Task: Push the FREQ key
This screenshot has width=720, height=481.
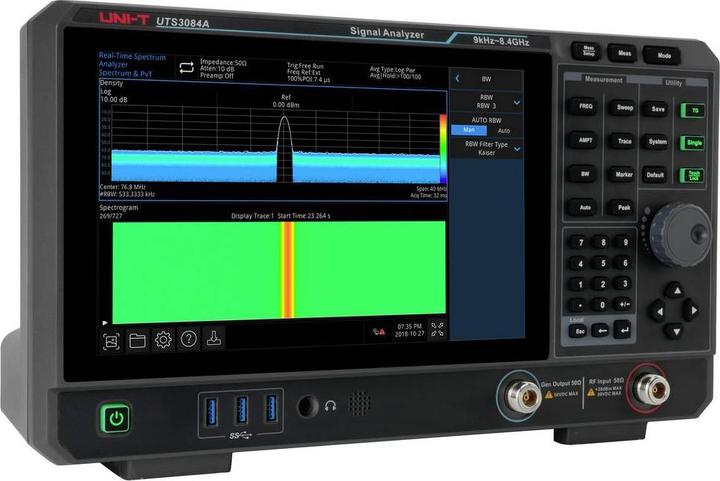Action: [x=584, y=106]
